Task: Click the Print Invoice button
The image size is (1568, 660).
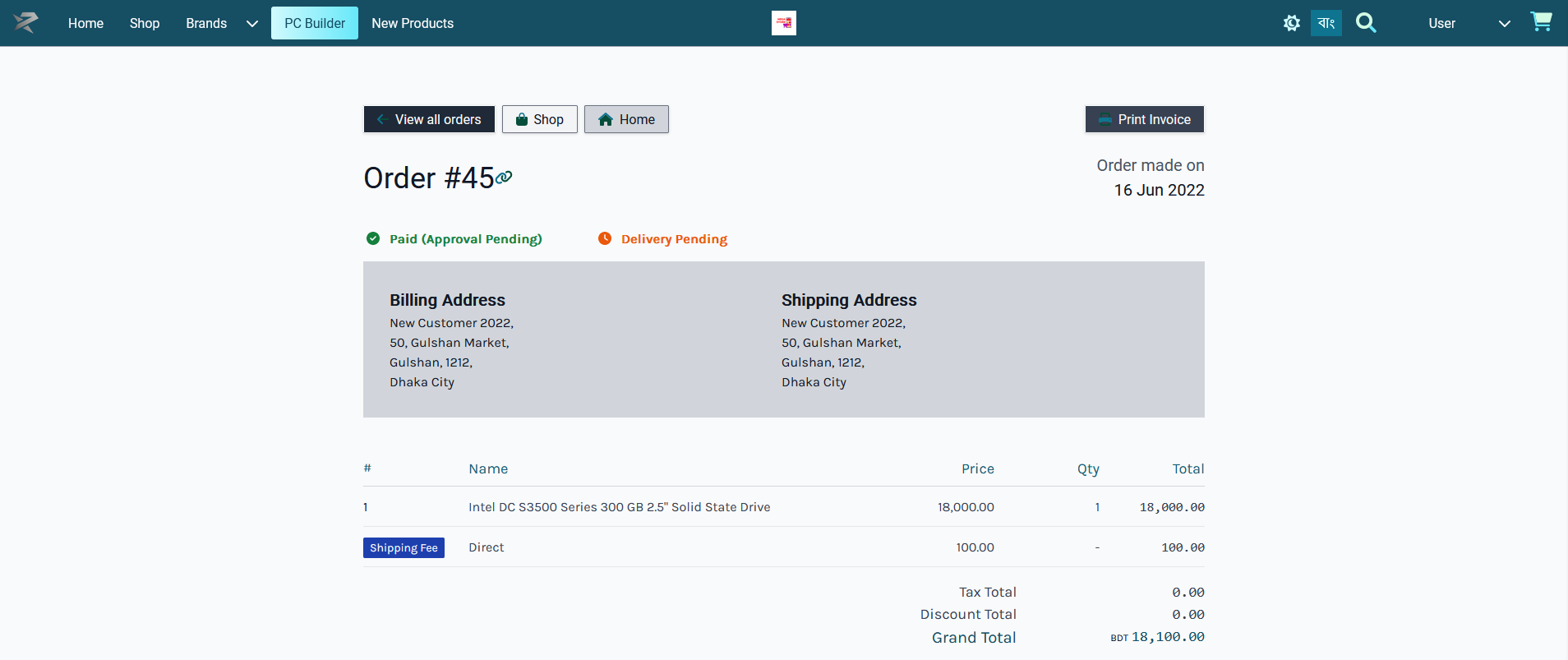Action: click(1145, 119)
